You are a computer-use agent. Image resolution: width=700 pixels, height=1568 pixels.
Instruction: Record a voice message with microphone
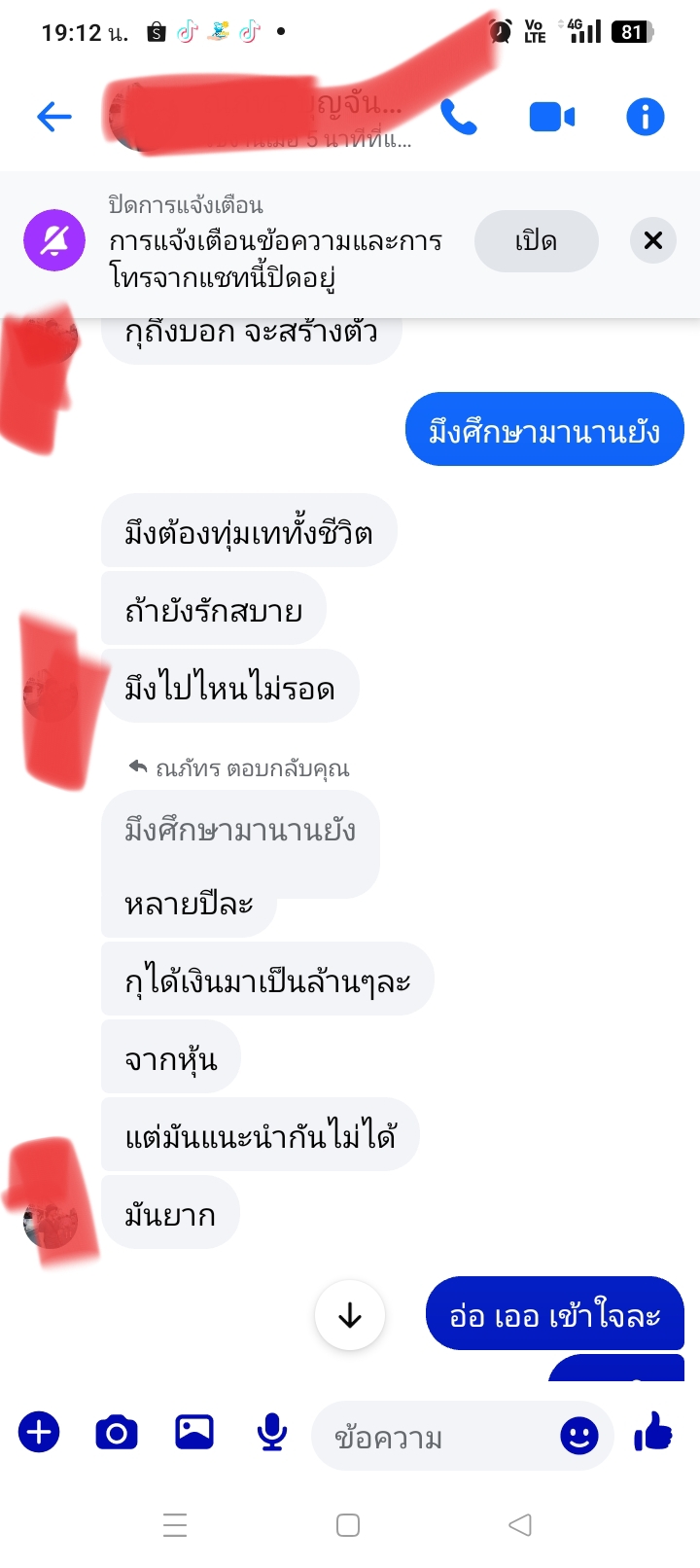(272, 1433)
